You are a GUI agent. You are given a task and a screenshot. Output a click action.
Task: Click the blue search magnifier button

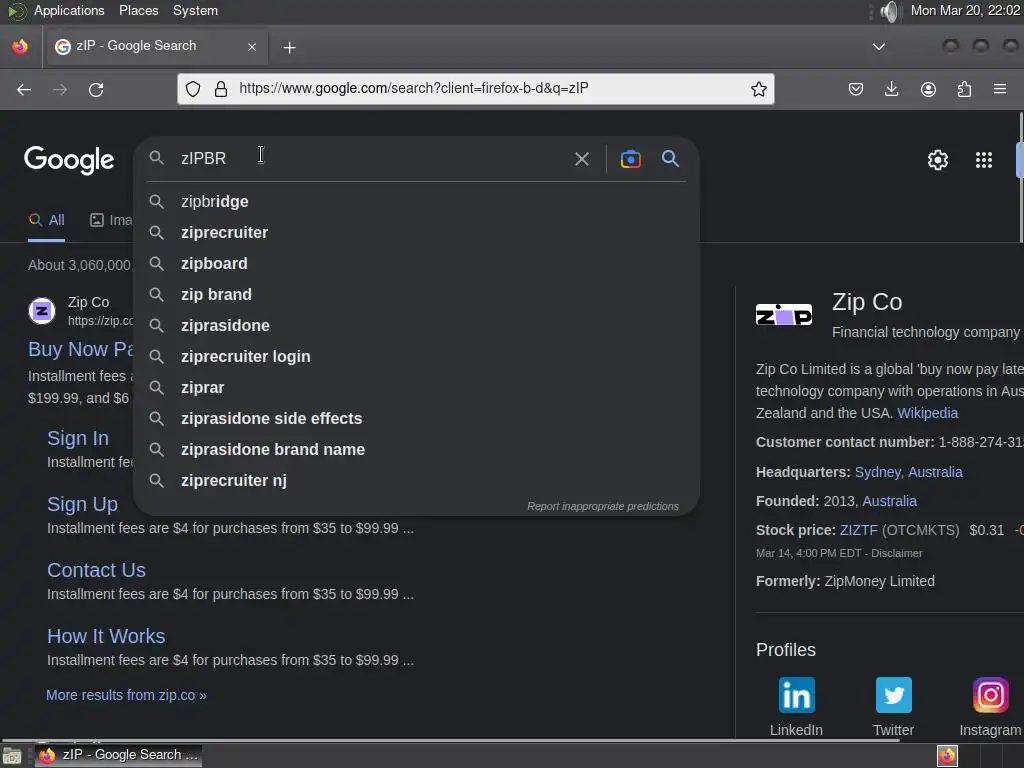click(x=670, y=158)
